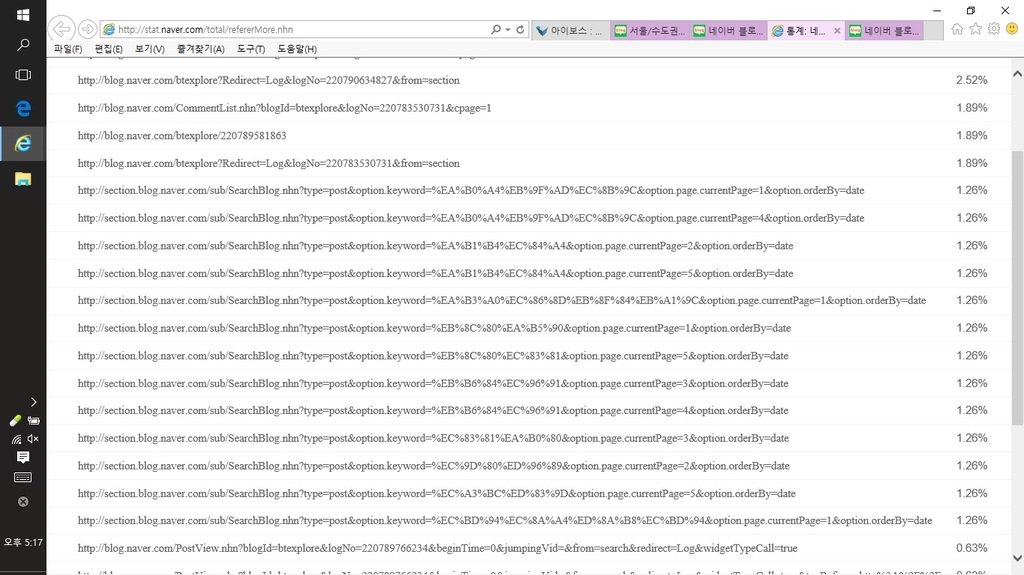Click the %EB%A1%9C currentPage=1 search URL

[x=502, y=301]
